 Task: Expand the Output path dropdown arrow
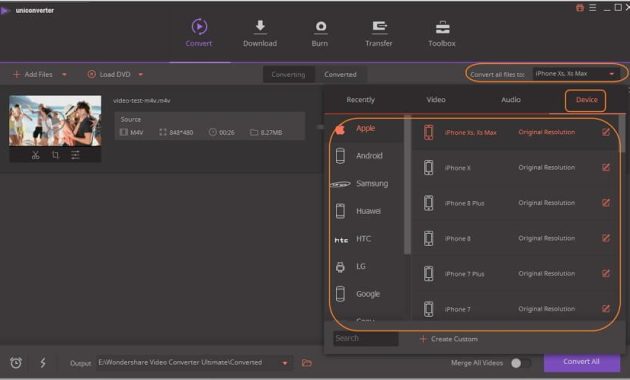(x=285, y=363)
